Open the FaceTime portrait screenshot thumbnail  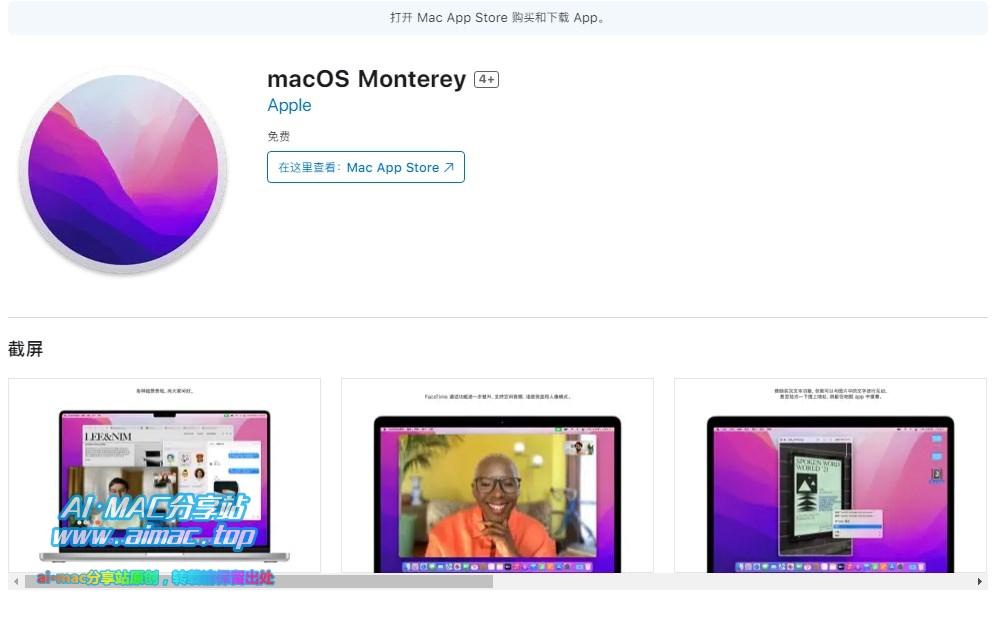click(x=497, y=476)
